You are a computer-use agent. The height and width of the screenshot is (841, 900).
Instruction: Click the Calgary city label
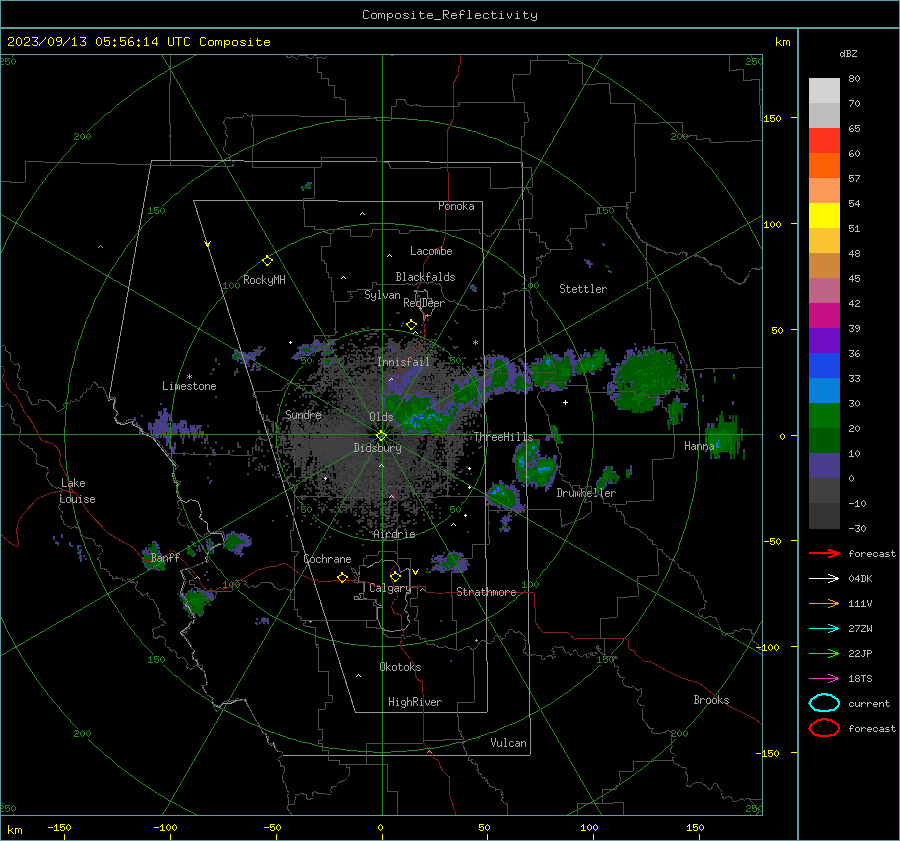click(390, 588)
